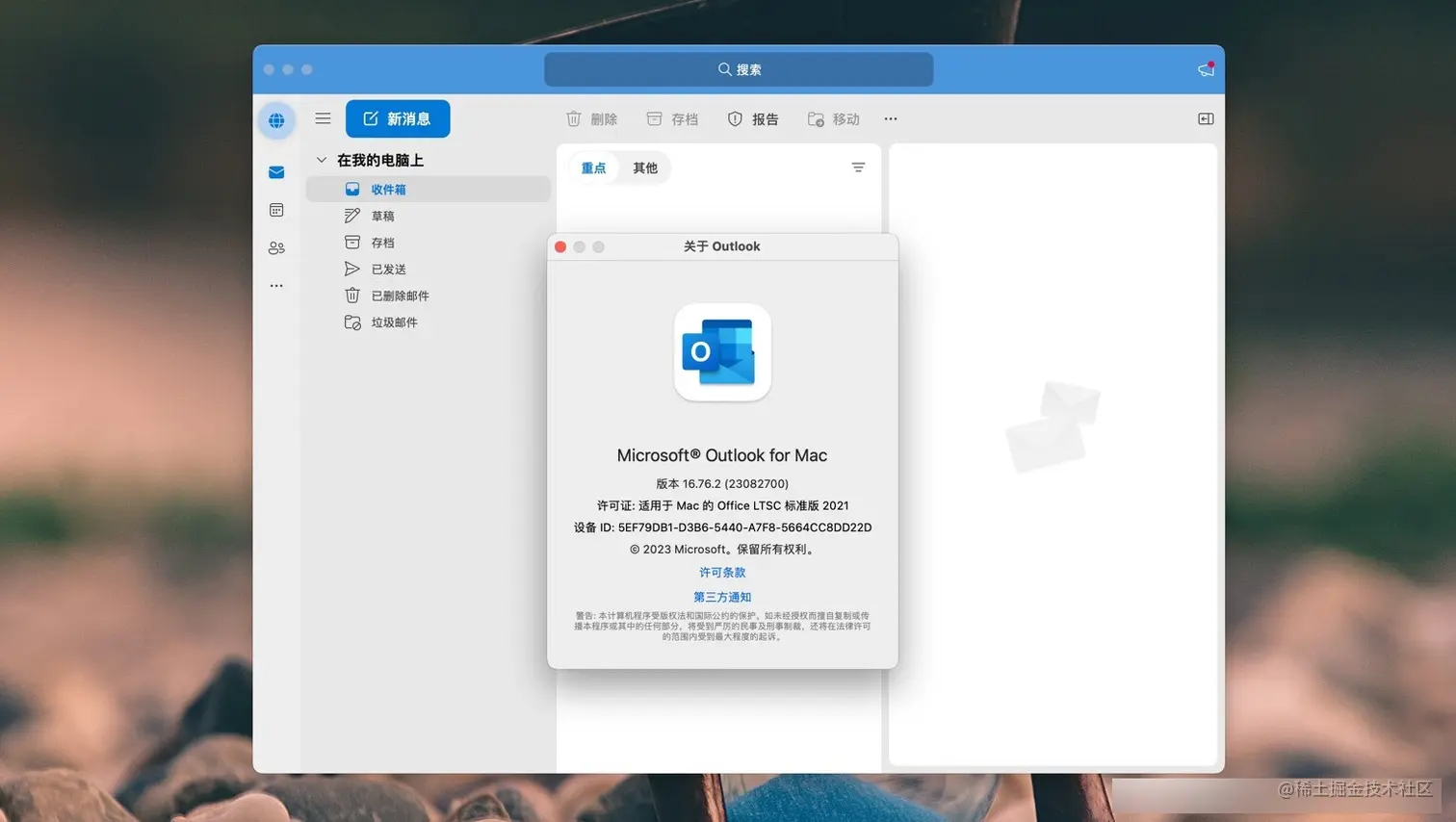Click the 设备 ID text line
Screen dimensions: 1456x822
(722, 527)
